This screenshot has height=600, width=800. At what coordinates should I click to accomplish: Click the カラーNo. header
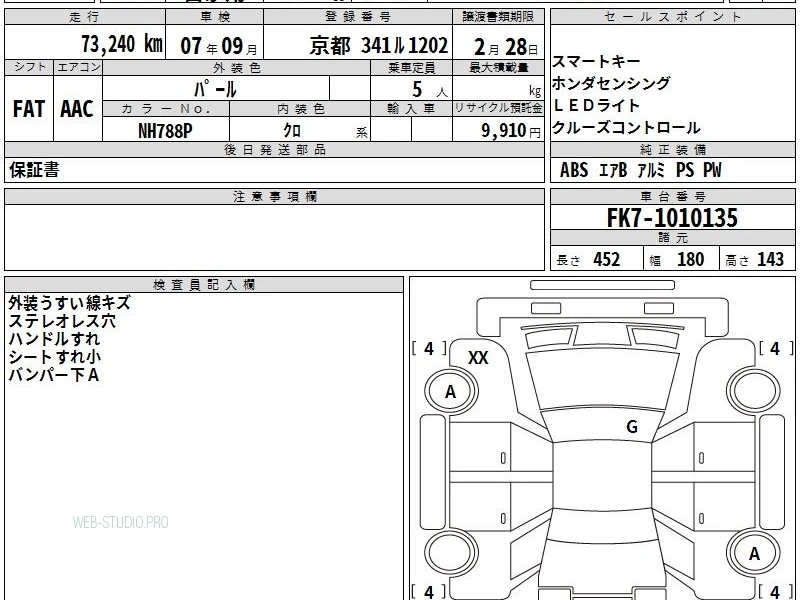pyautogui.click(x=166, y=109)
